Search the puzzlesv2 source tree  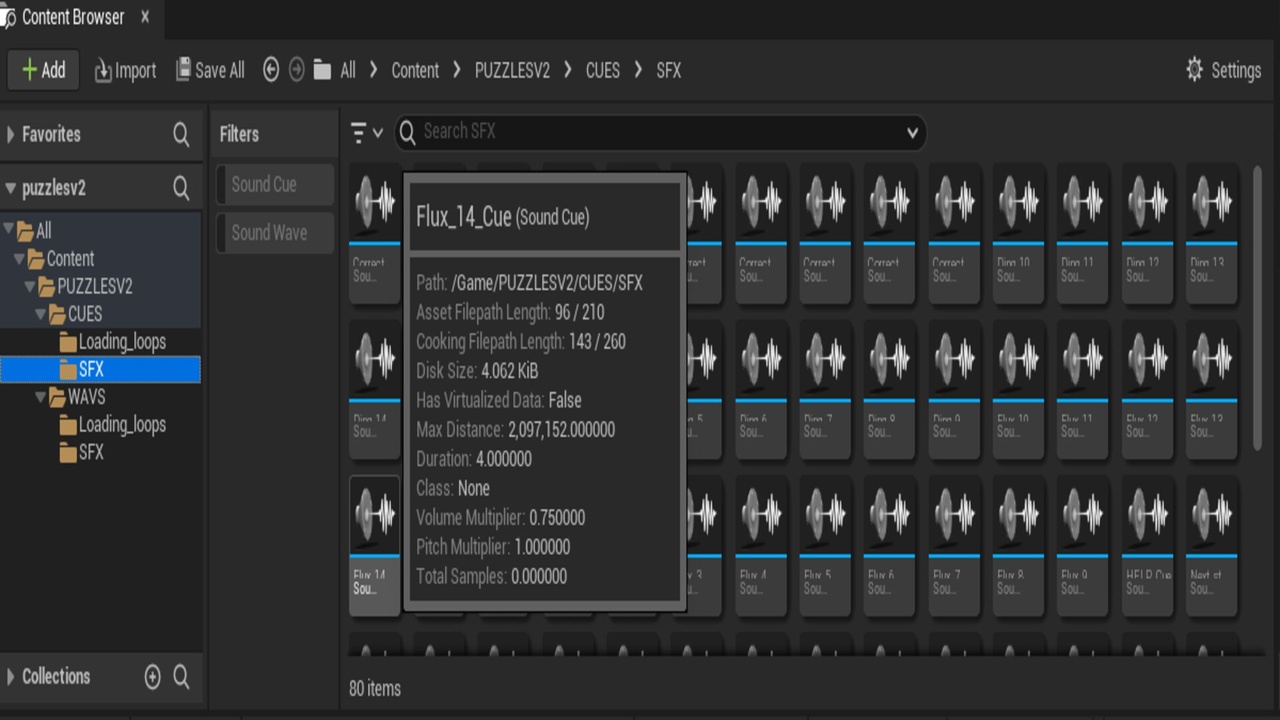[x=181, y=188]
